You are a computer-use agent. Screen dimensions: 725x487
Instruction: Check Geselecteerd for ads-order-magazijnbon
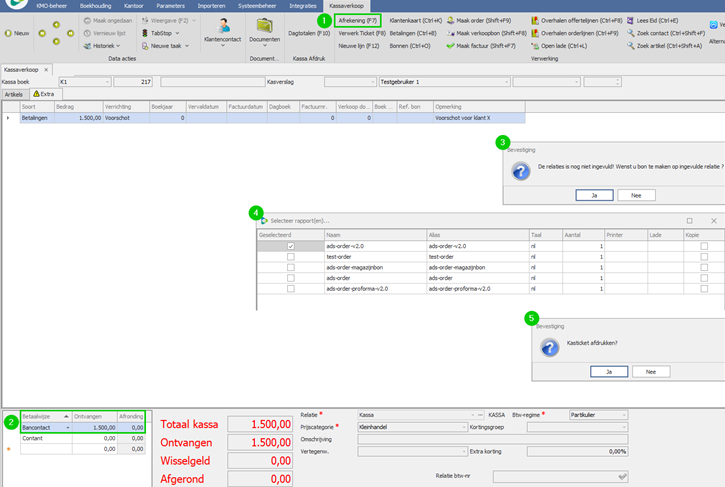click(x=291, y=267)
